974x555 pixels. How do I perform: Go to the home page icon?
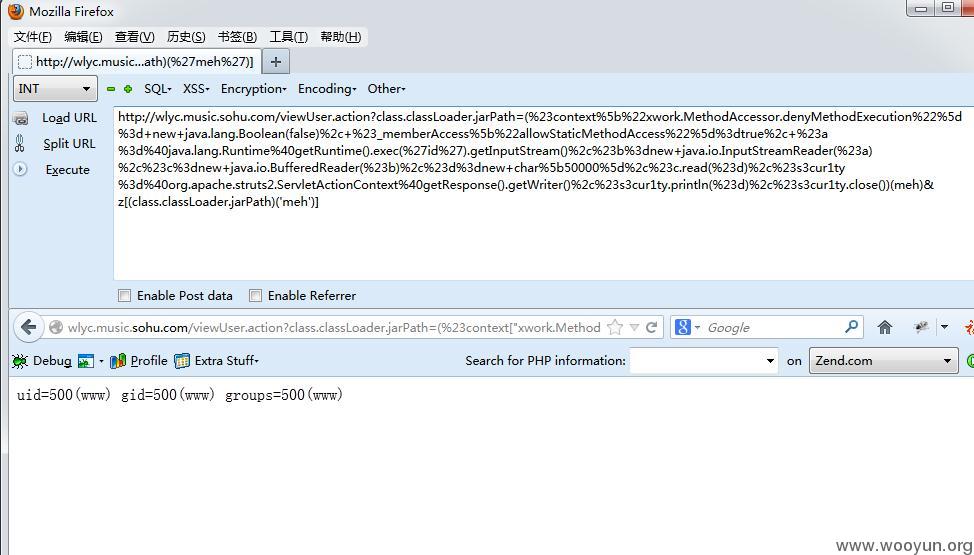point(885,328)
